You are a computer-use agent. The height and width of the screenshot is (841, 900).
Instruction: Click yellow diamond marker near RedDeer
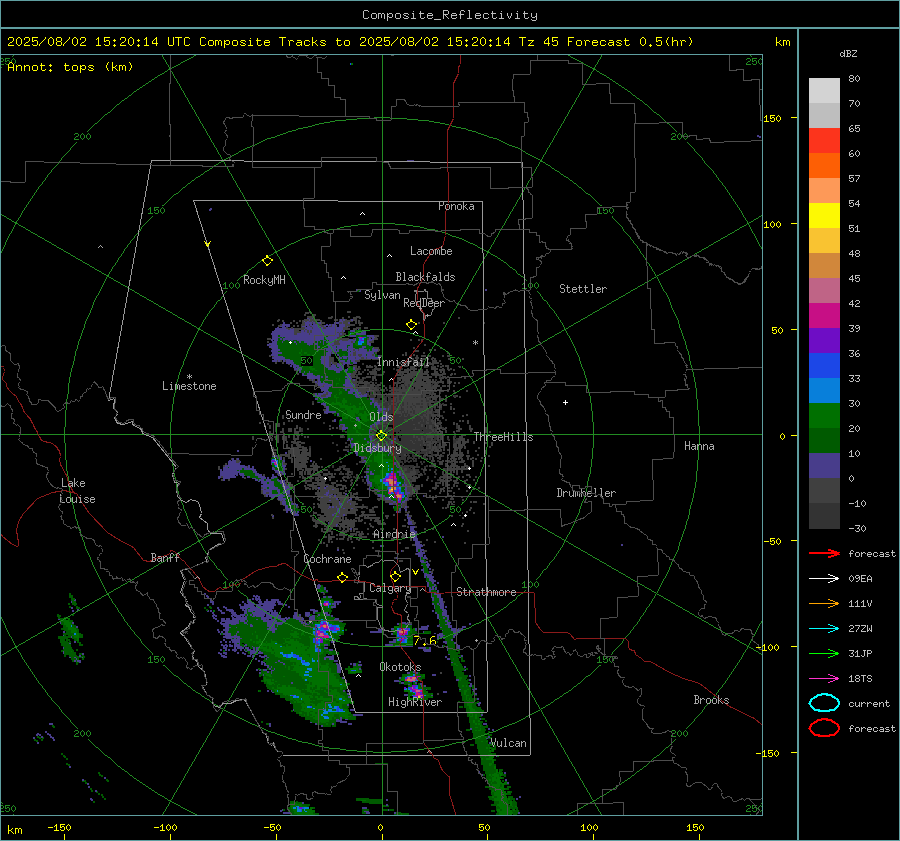411,325
